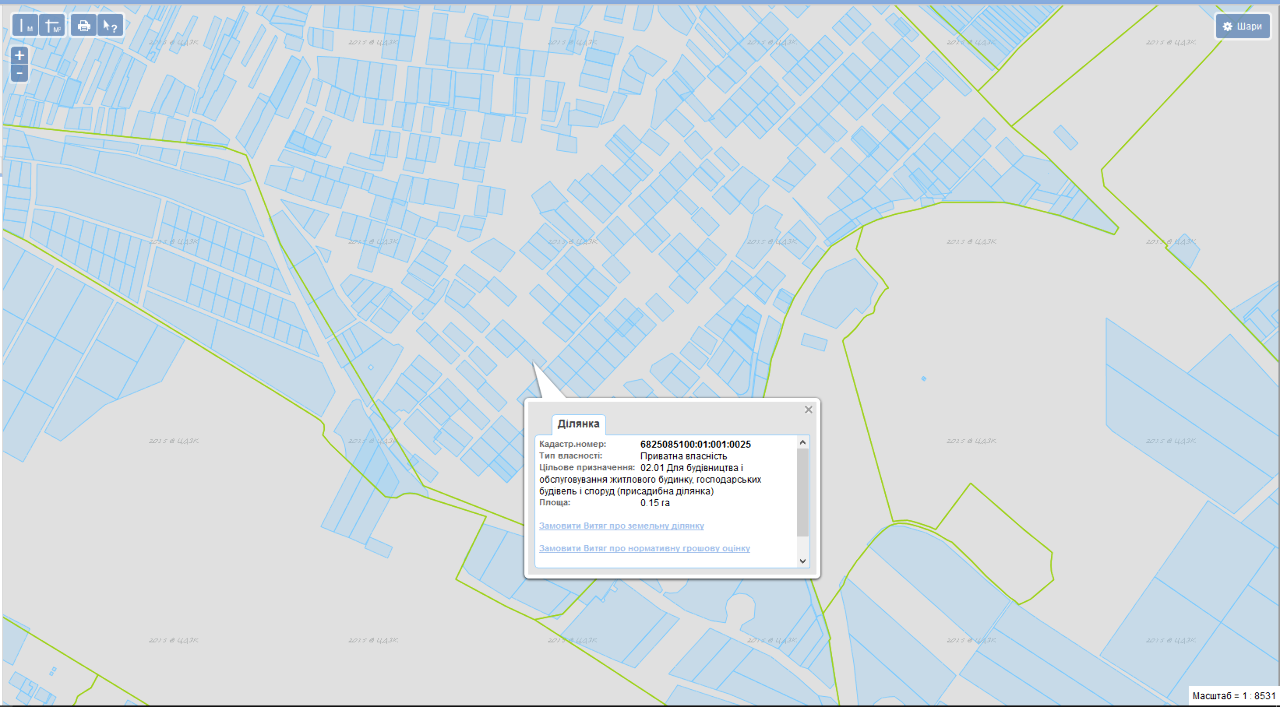Click the Масштаб = 1 : 8531 scale indicator
The height and width of the screenshot is (707, 1280).
pos(1234,695)
